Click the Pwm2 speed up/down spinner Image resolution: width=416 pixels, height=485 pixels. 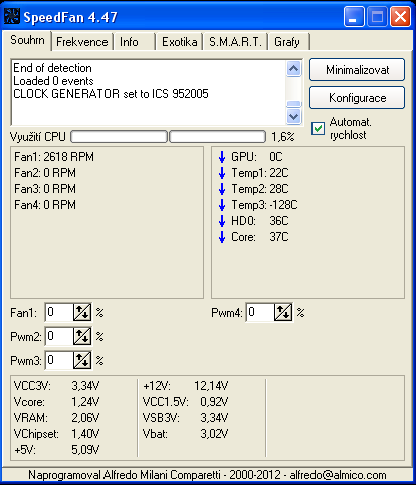coord(82,336)
